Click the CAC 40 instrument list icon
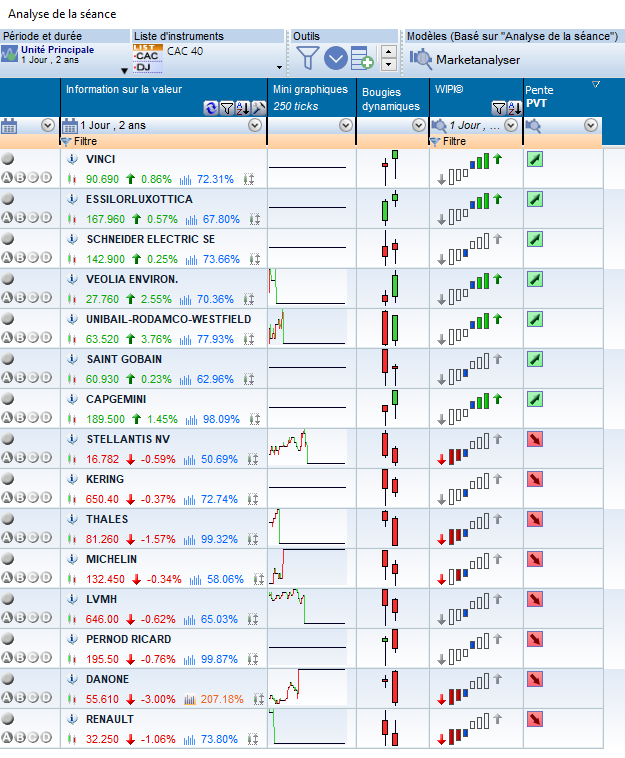This screenshot has height=758, width=625. tap(147, 58)
